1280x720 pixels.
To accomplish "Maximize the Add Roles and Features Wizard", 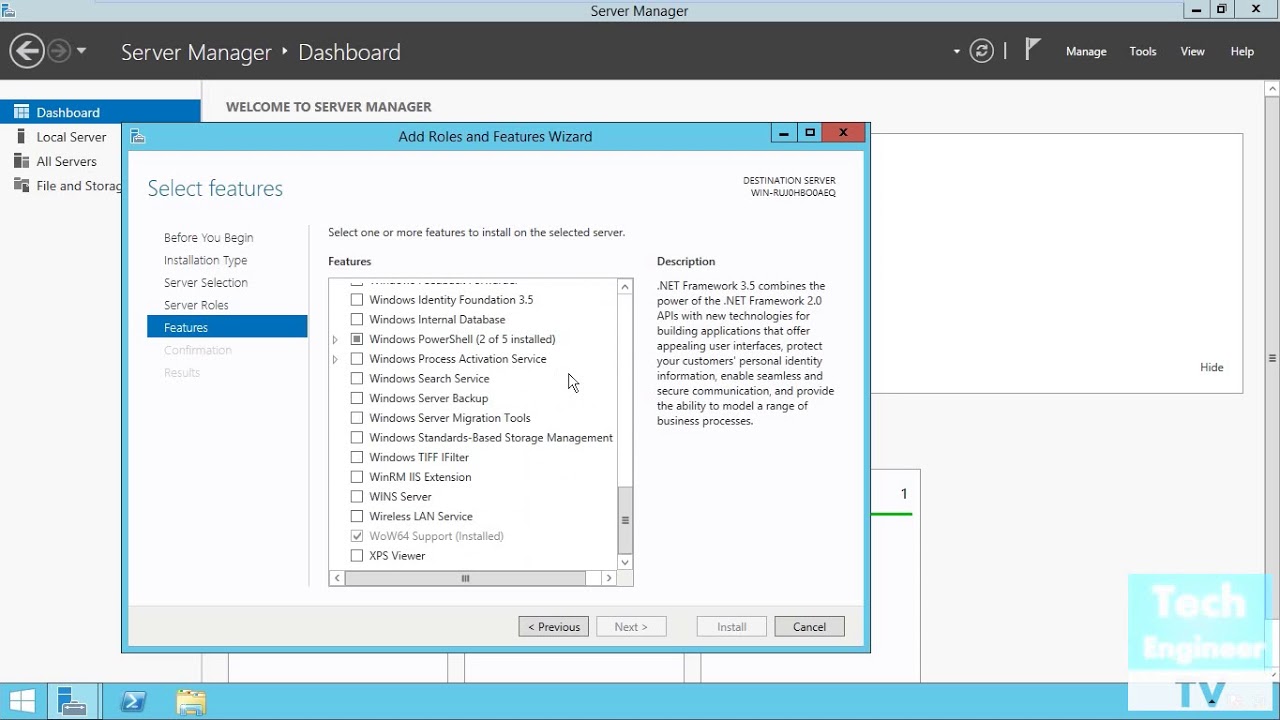I will (810, 133).
